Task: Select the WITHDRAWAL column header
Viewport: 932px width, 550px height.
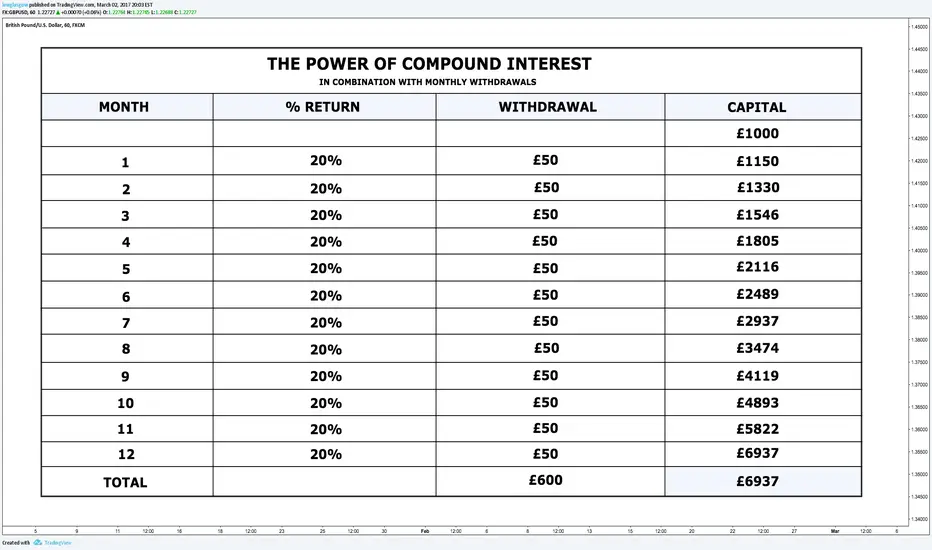Action: [547, 107]
